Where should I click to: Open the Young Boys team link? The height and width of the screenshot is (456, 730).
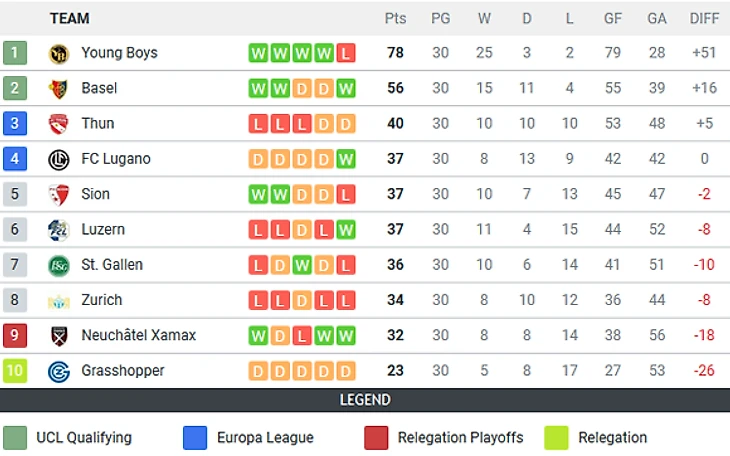click(119, 53)
